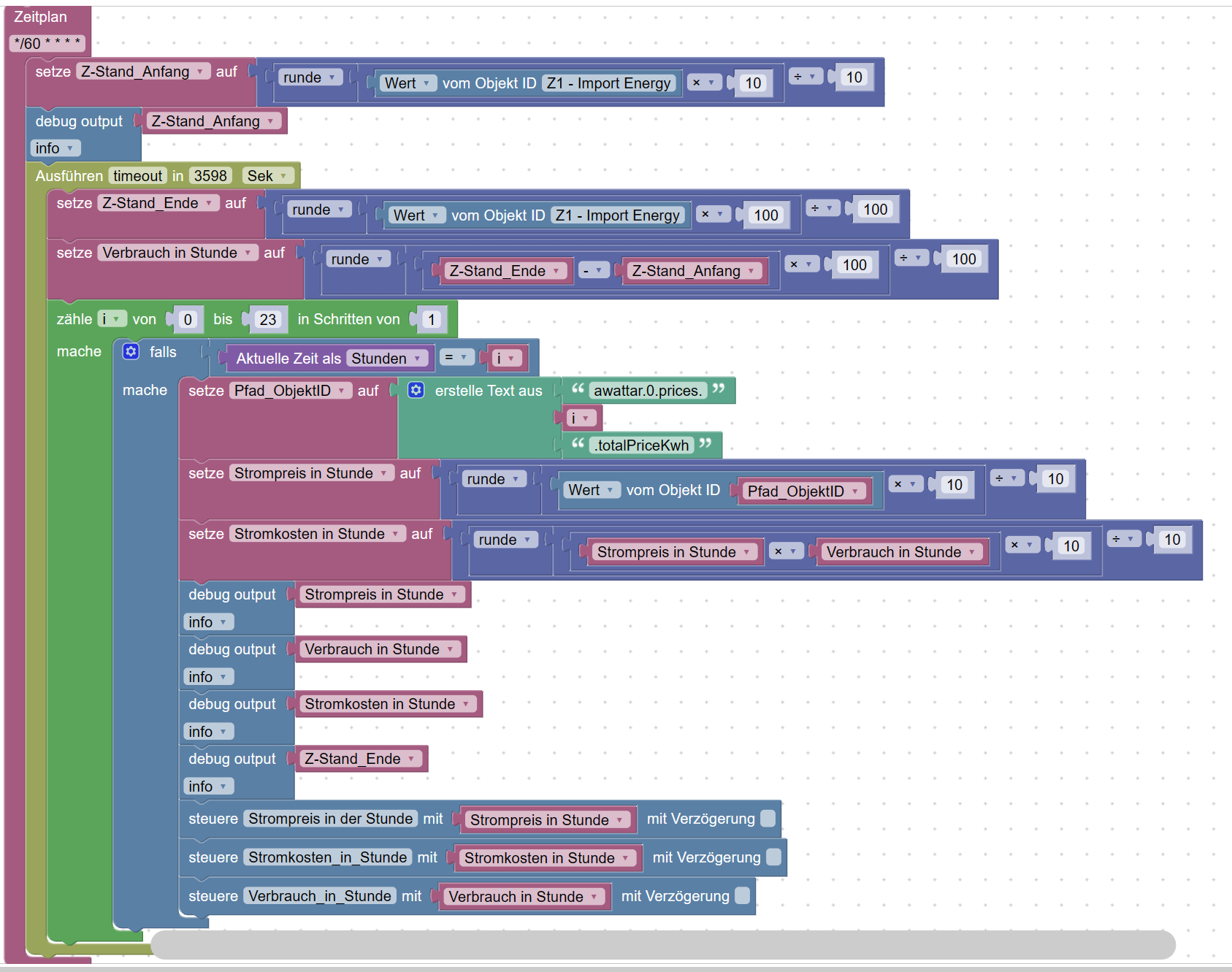
Task: Select the Stromkosten_in_Stunde steuere object
Action: tap(328, 857)
